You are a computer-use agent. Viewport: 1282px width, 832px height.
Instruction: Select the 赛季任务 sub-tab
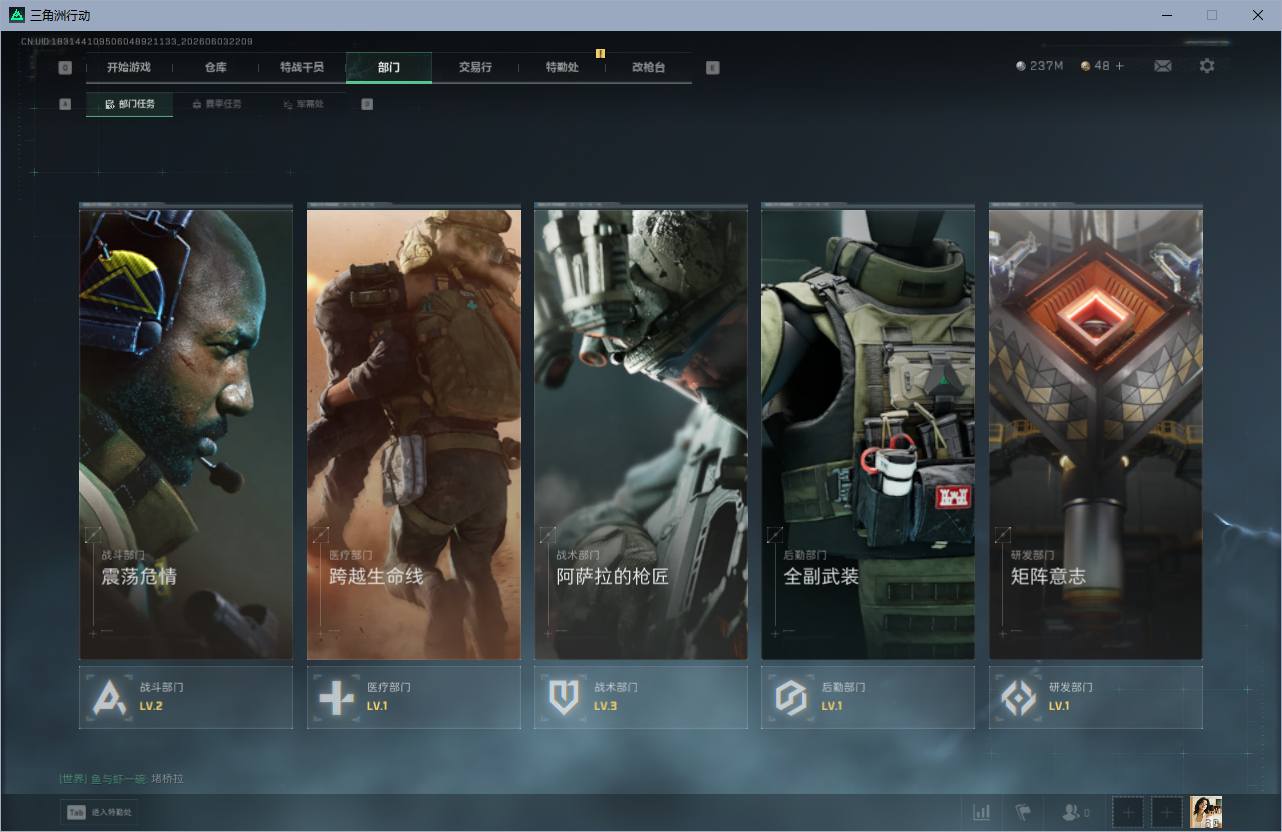pos(216,104)
